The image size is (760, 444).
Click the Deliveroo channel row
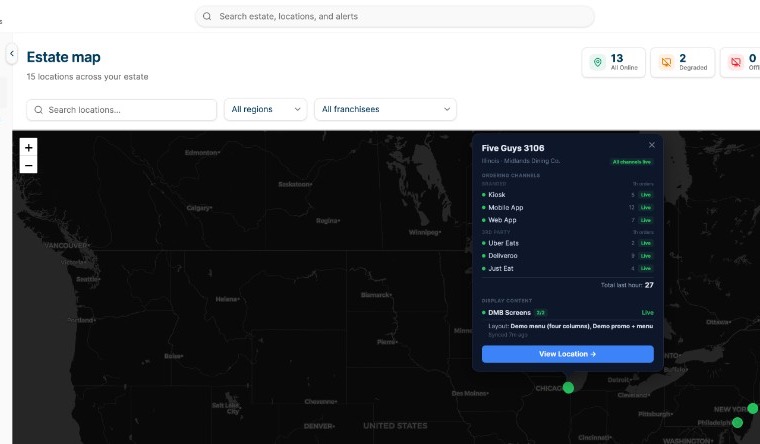coord(568,256)
